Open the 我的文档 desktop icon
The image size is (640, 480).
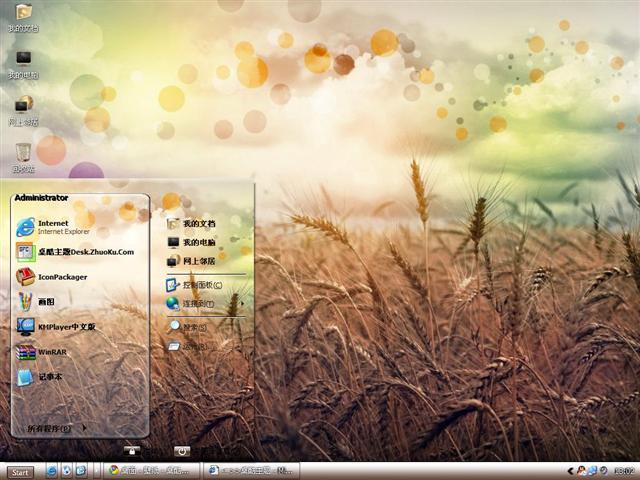pos(23,15)
